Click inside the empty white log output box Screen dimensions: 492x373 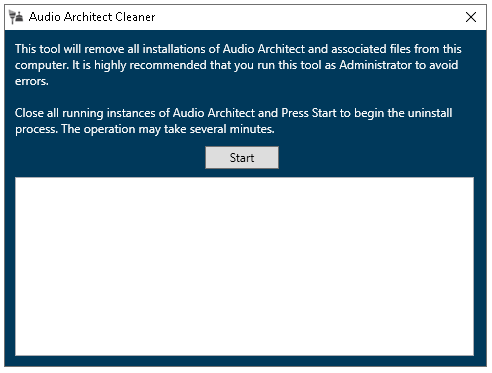click(244, 266)
